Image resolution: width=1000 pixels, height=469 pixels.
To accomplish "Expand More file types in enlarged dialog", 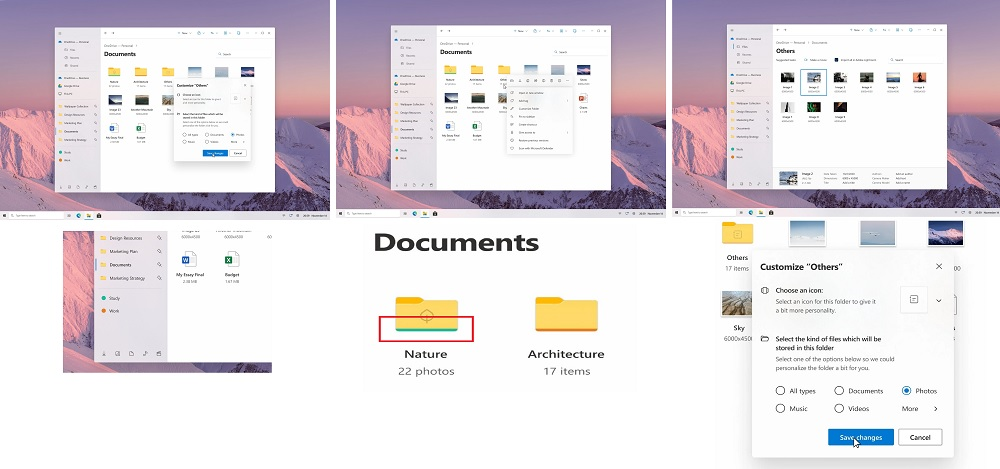I will pos(920,408).
